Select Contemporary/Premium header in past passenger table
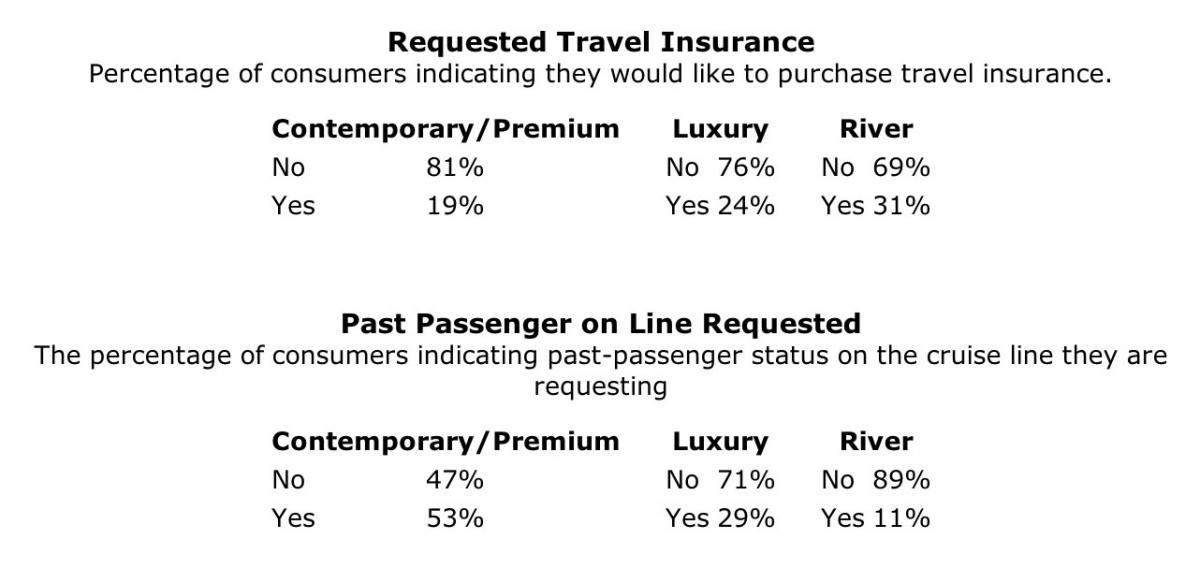This screenshot has height=583, width=1200. pyautogui.click(x=446, y=442)
